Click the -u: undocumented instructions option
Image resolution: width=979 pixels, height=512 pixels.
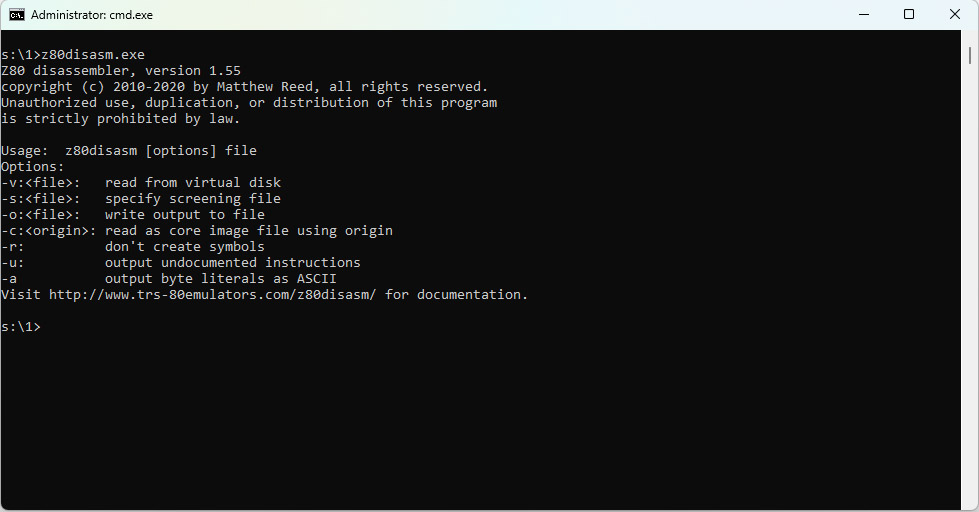coord(181,263)
